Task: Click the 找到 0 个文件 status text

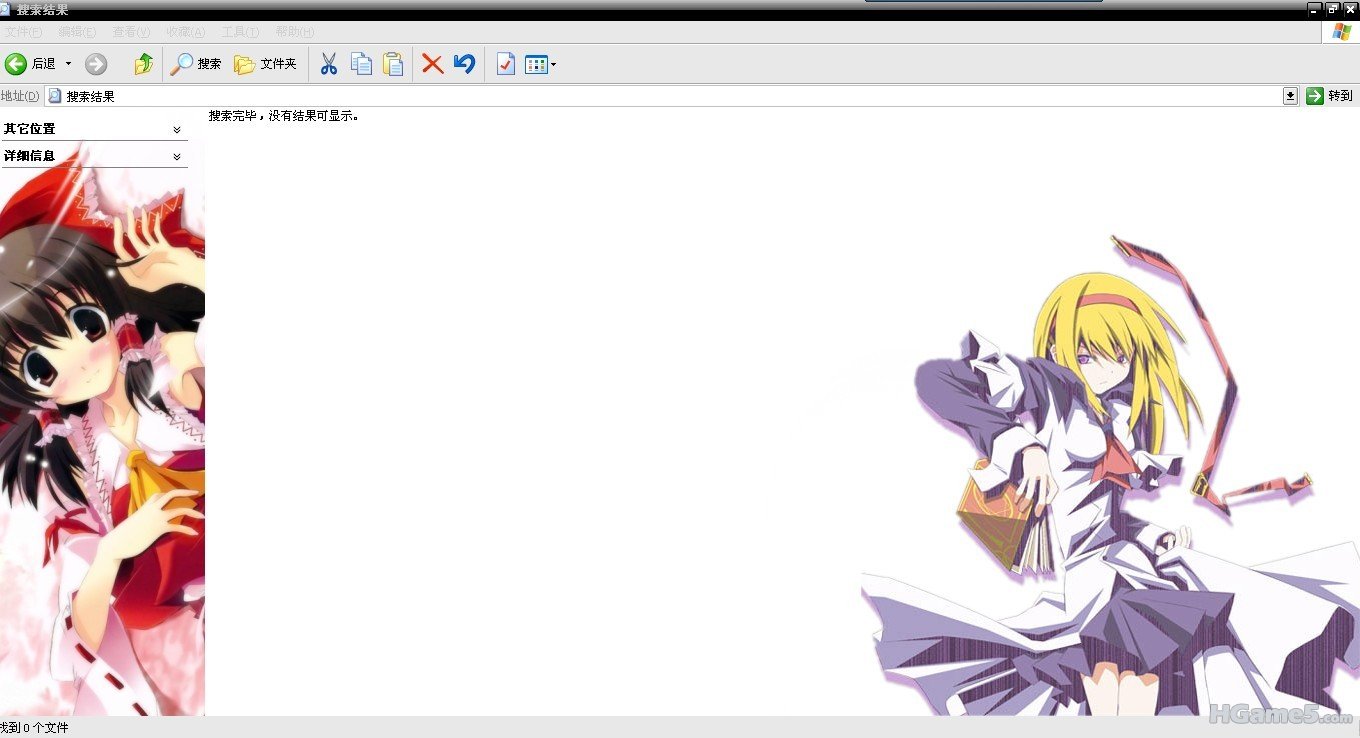Action: click(x=34, y=728)
